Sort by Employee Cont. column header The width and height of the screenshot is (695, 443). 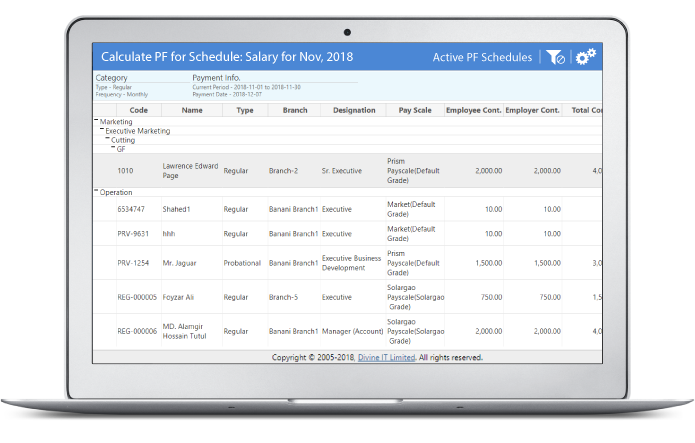474,110
